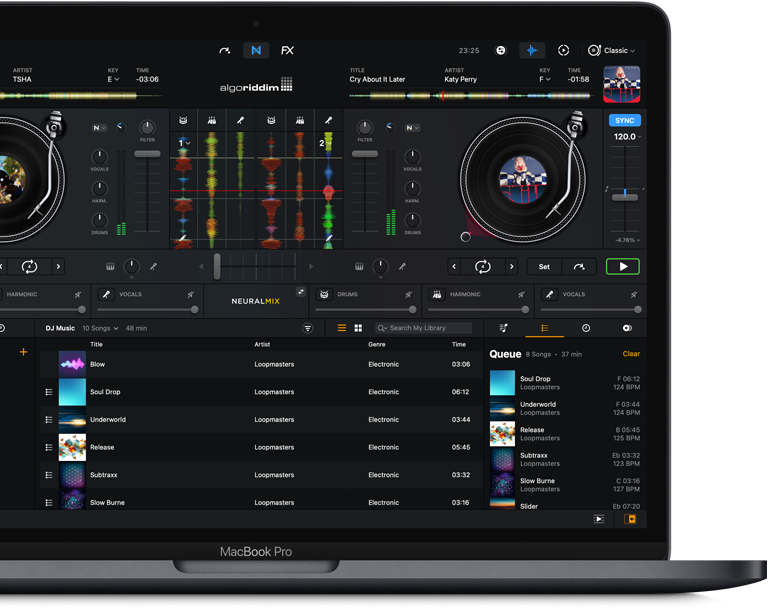
Task: Toggle SYNC on the right deck
Action: click(x=624, y=121)
